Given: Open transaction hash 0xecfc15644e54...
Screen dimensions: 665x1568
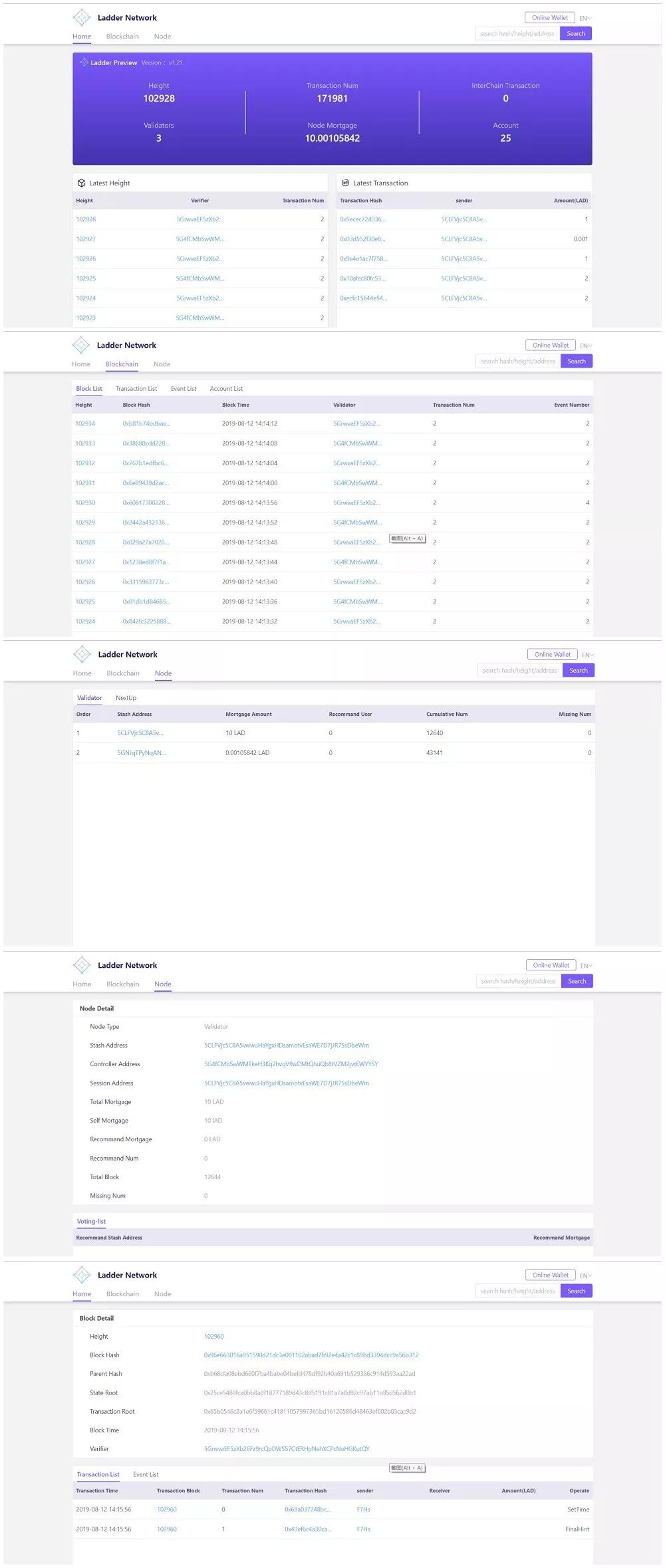Looking at the screenshot, I should 363,298.
